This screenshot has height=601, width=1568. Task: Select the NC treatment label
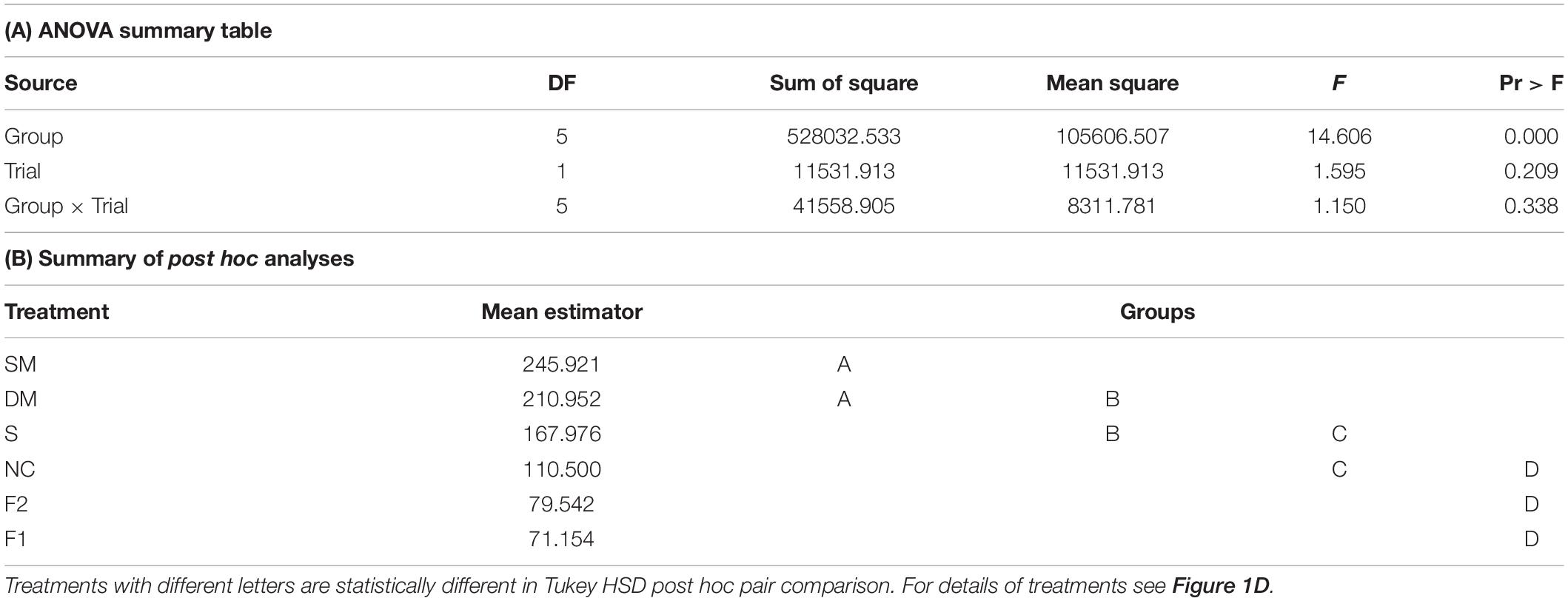(20, 469)
